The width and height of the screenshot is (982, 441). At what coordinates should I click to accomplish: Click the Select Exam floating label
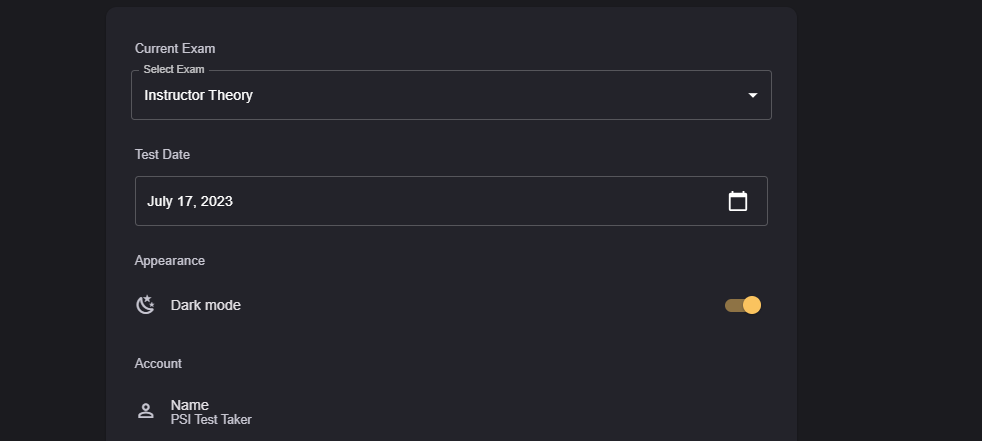point(174,70)
